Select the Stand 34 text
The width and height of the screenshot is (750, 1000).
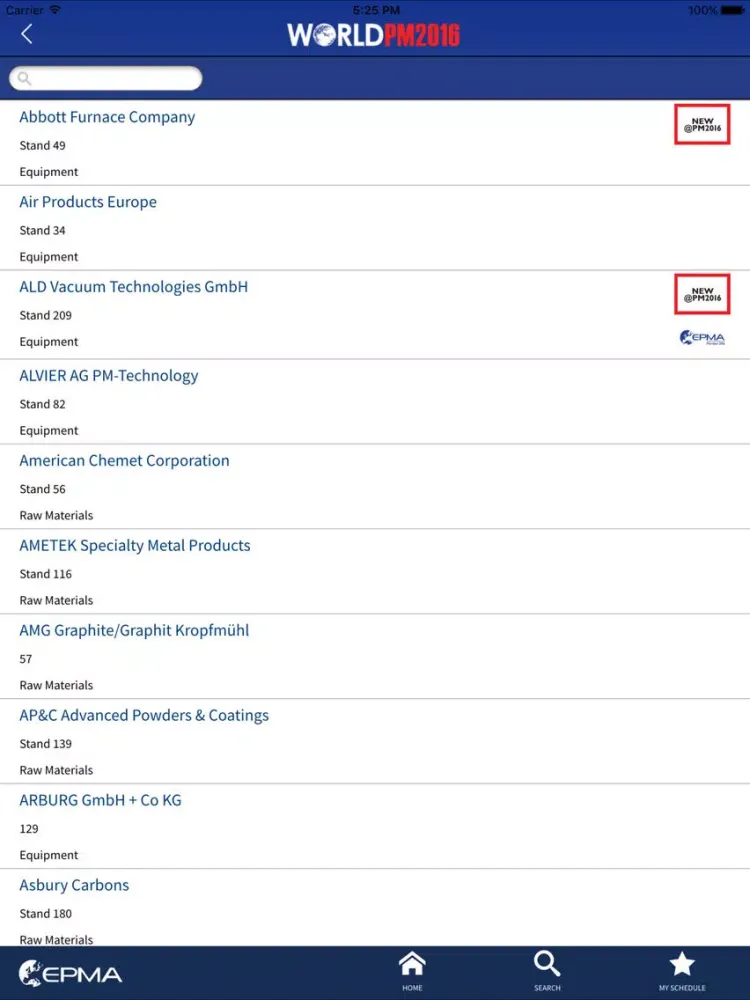(42, 230)
